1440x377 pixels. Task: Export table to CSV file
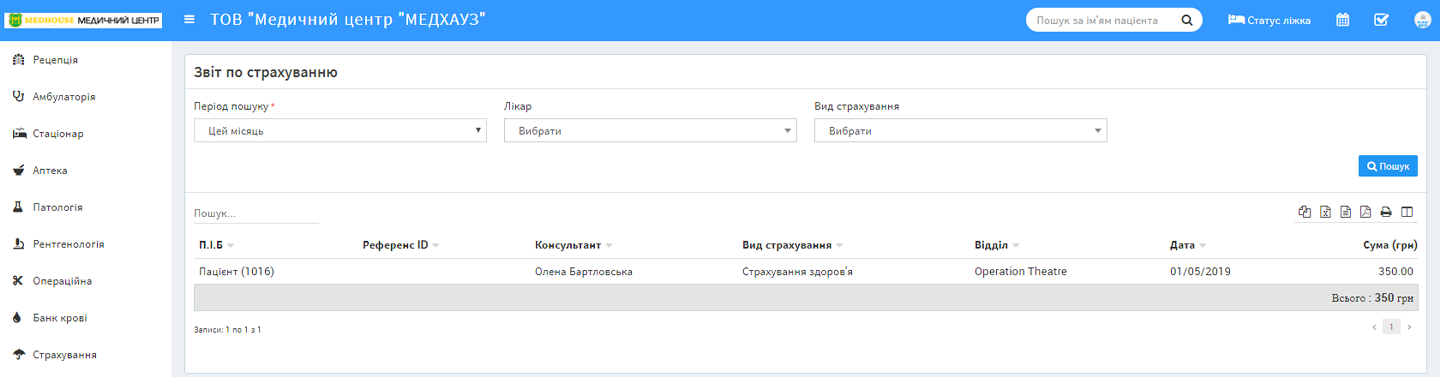pyautogui.click(x=1346, y=212)
